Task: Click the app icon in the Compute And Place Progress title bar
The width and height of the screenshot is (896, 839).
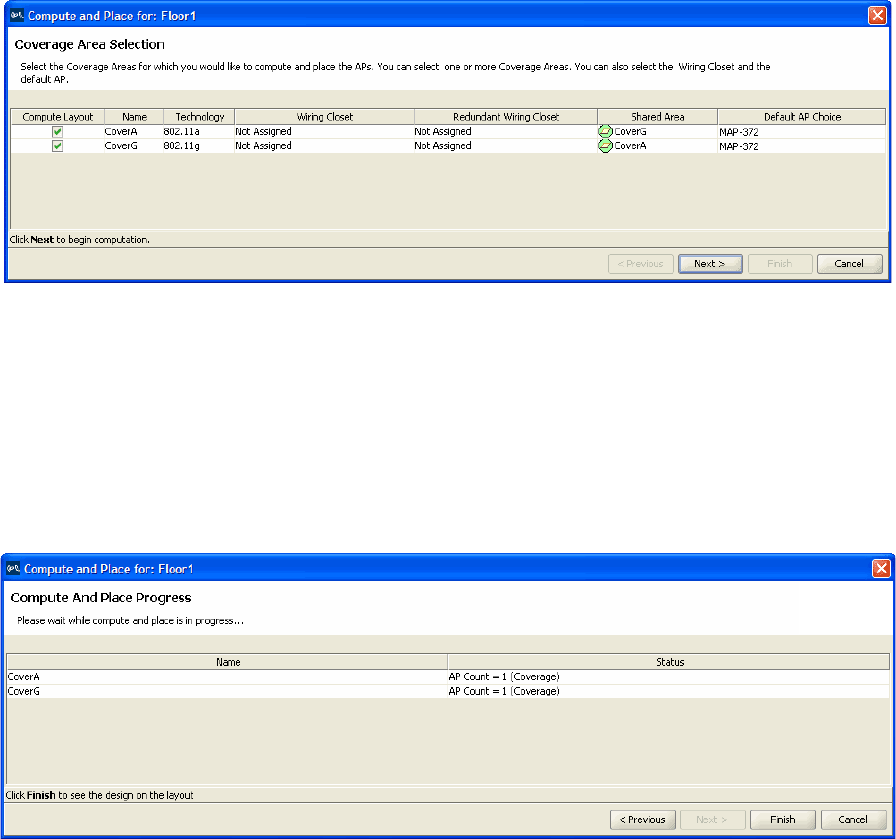Action: click(x=15, y=568)
